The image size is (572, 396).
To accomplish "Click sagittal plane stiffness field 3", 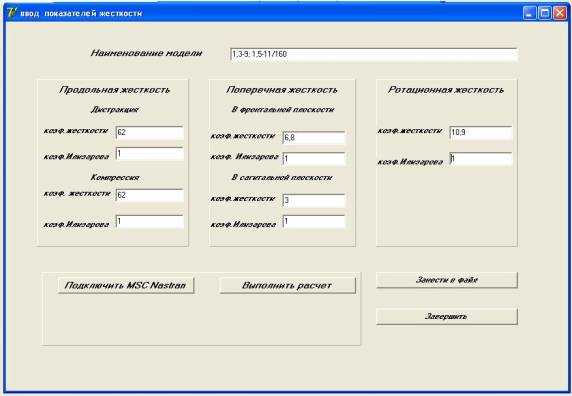I will 314,201.
